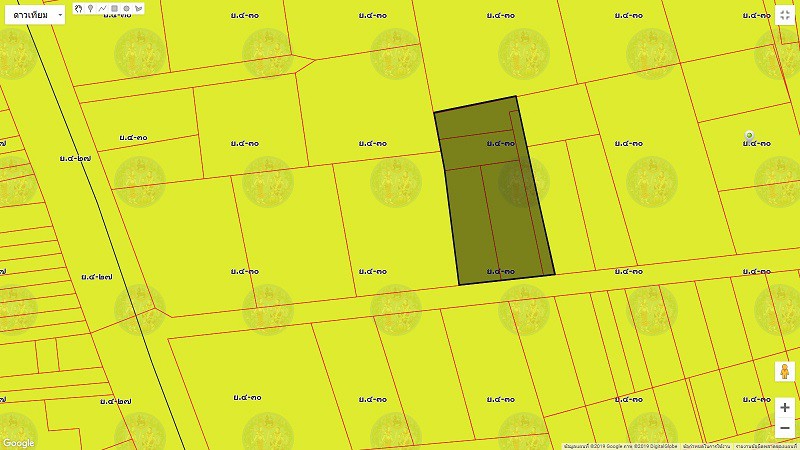
Task: Open the report a map error link
Action: pos(767,446)
